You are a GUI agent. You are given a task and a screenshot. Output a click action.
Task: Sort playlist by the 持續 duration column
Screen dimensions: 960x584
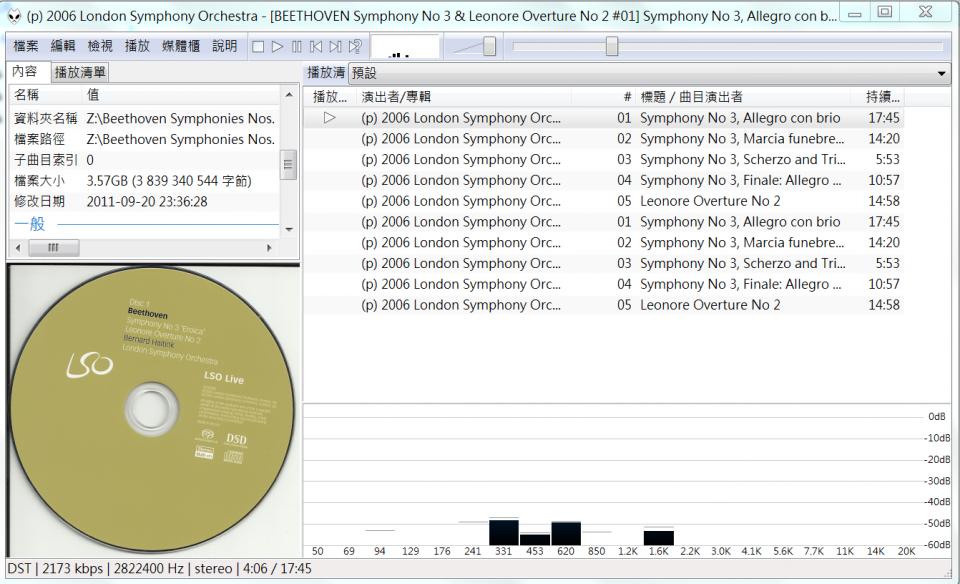[x=880, y=96]
